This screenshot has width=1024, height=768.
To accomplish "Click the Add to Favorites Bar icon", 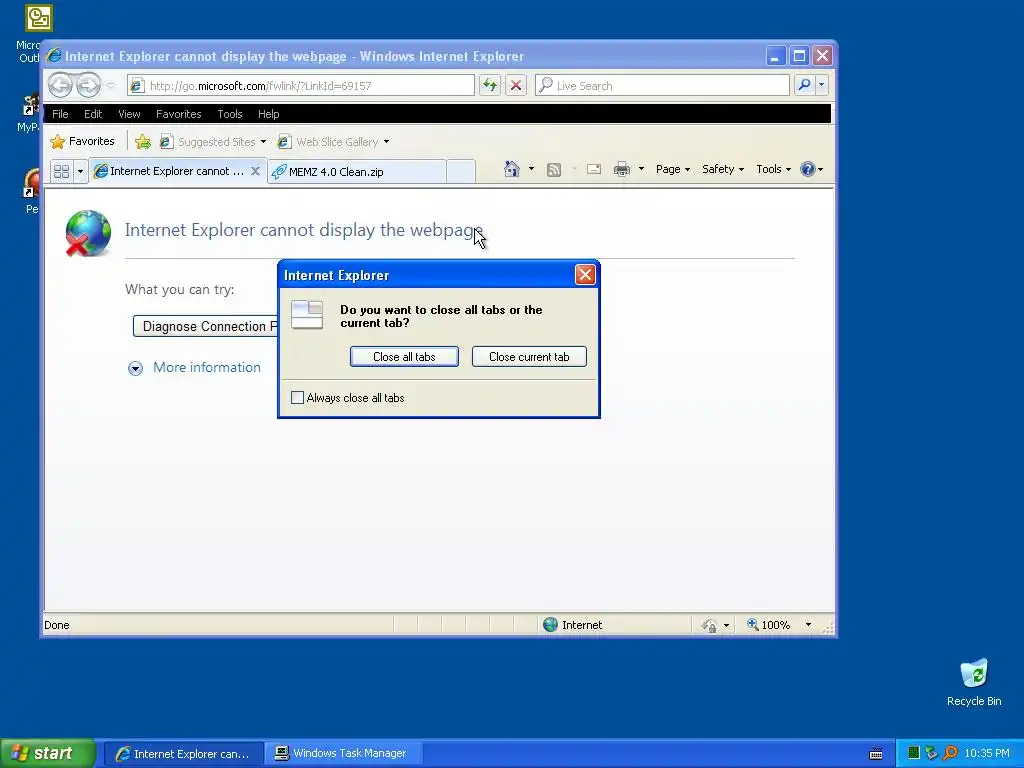I will [143, 141].
